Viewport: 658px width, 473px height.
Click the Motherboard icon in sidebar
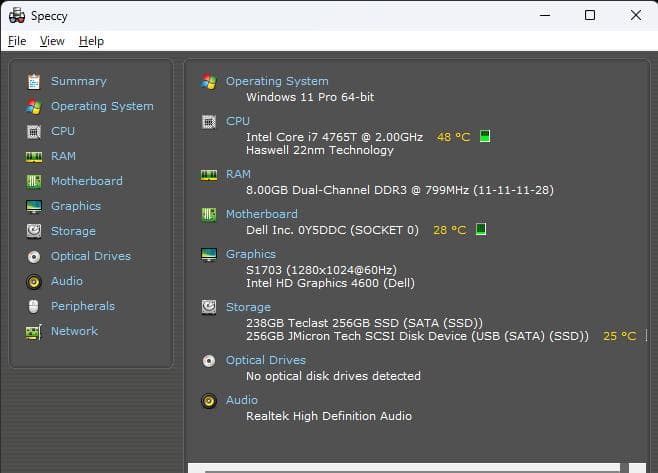tap(34, 181)
